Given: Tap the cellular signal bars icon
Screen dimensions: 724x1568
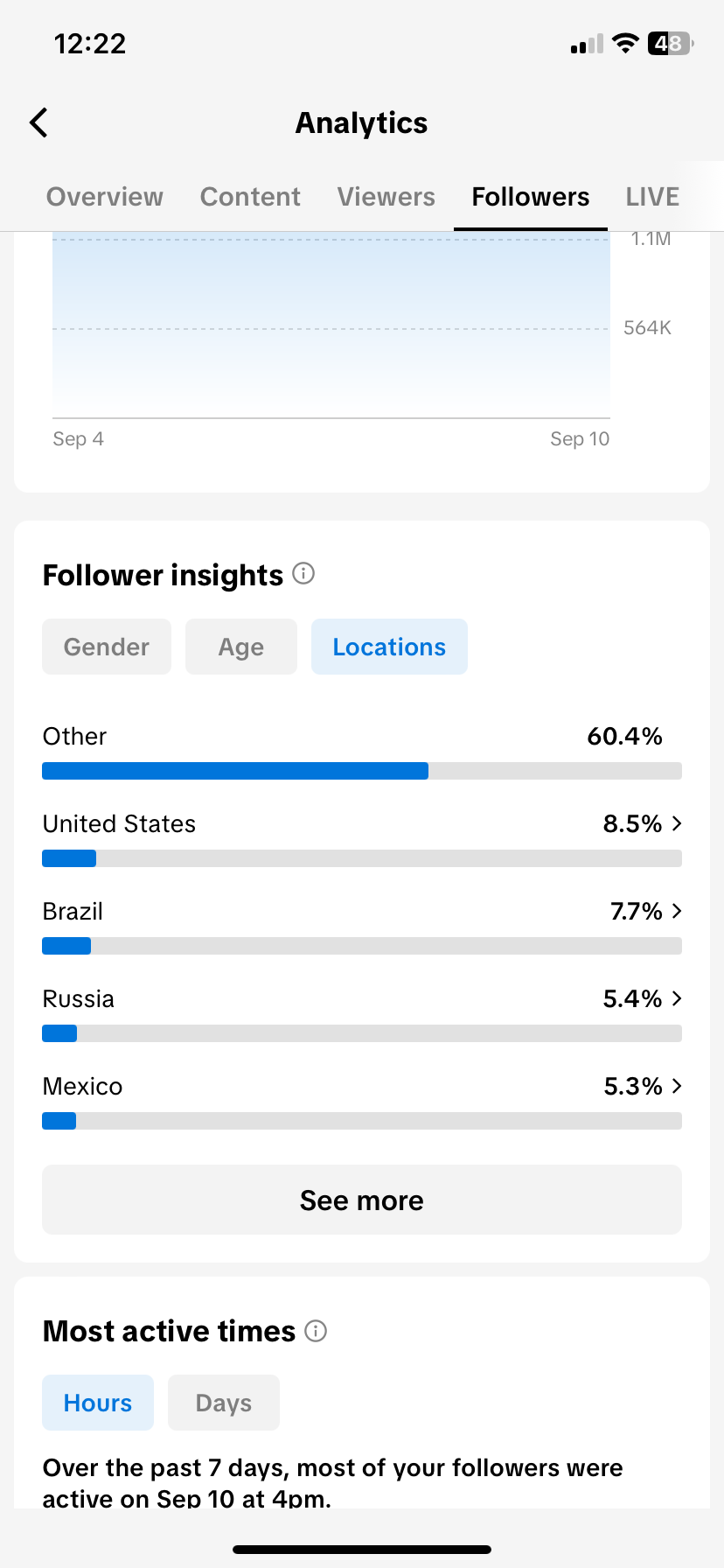Looking at the screenshot, I should 587,45.
